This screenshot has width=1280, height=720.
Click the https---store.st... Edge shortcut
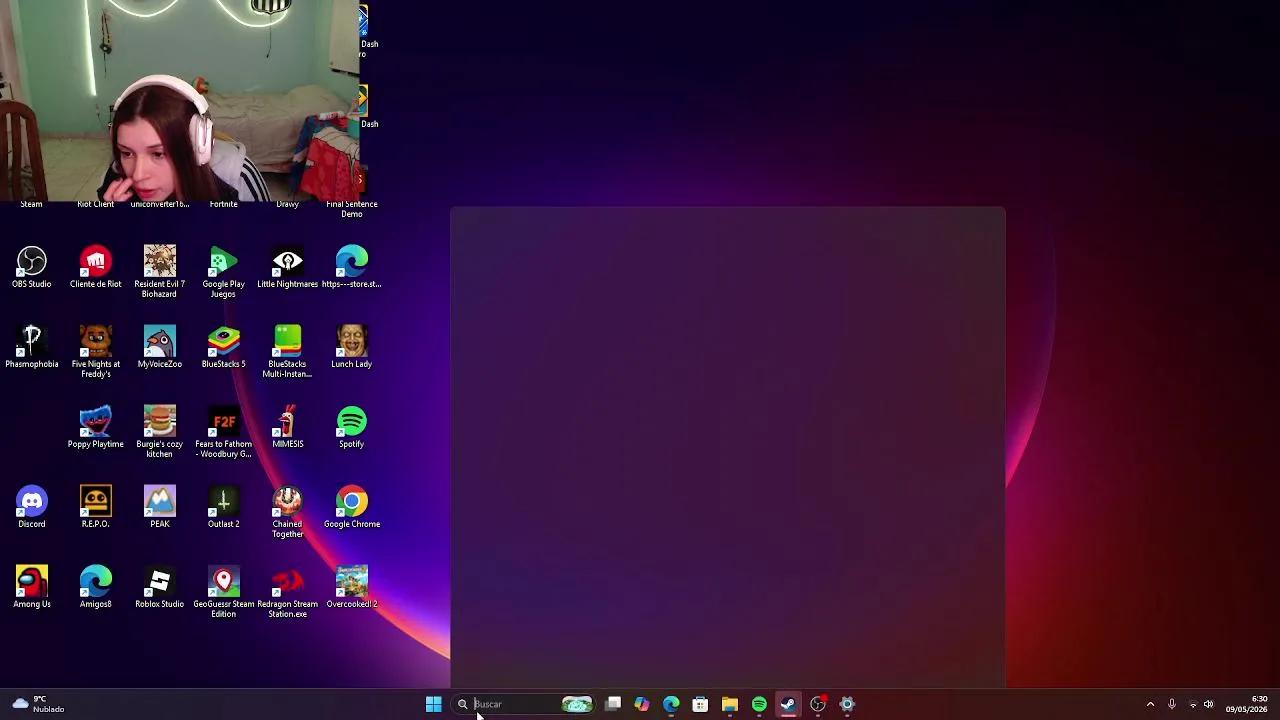[351, 267]
